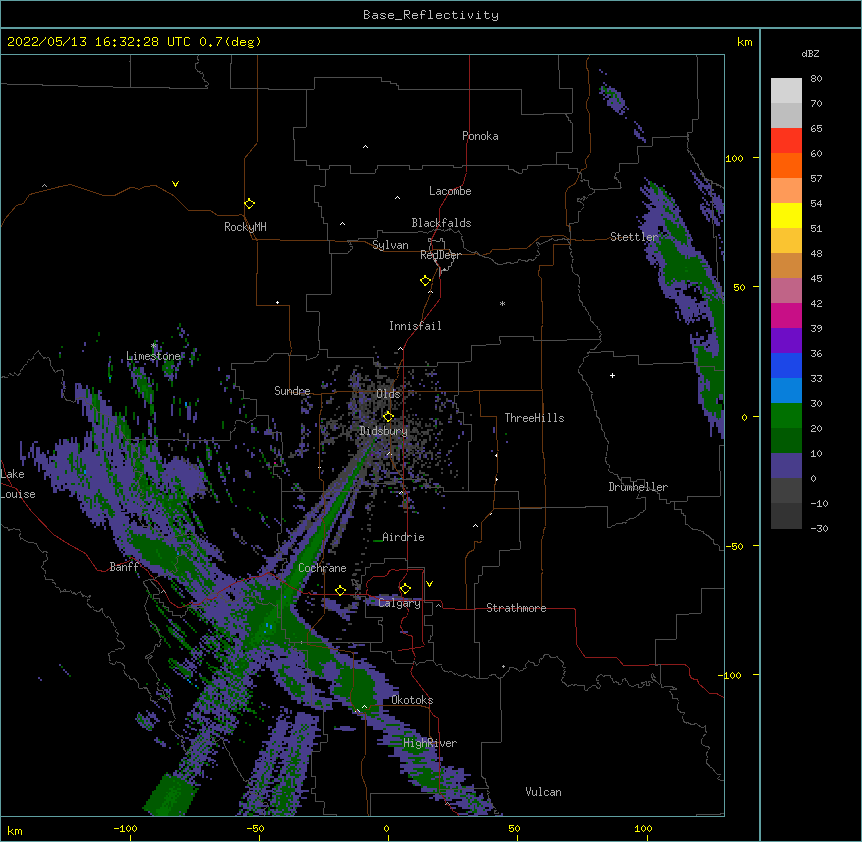Click the yellow V marker east of Calgary
The width and height of the screenshot is (862, 842).
[429, 584]
